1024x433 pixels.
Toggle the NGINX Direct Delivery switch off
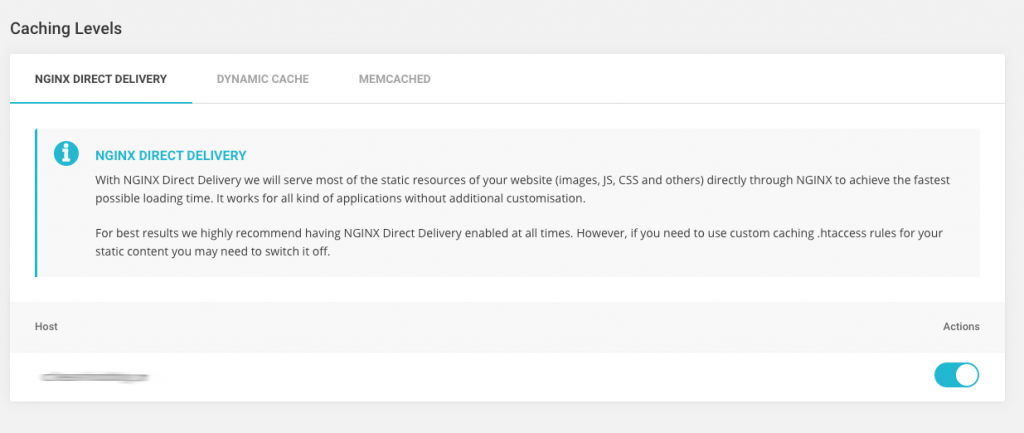pos(957,376)
